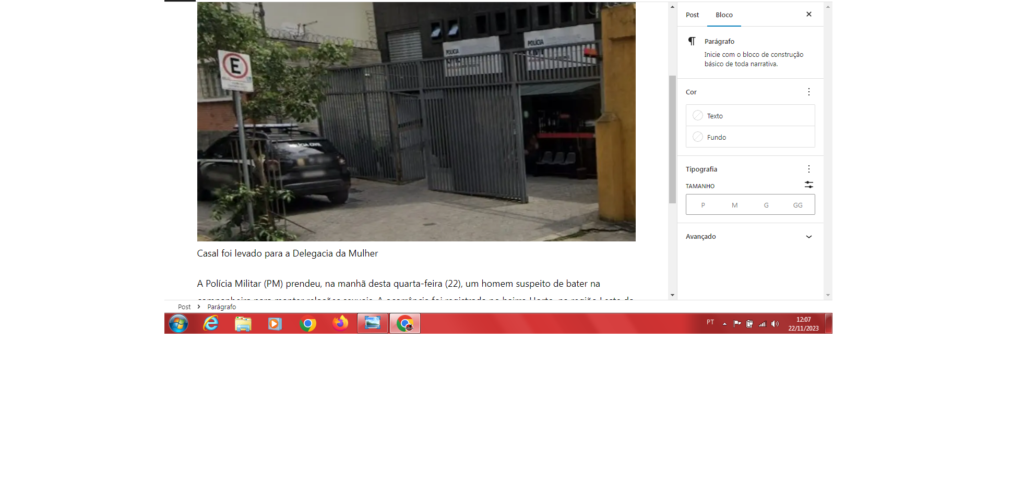Screen dimensions: 1024x487
Task: Click the tray icon right of the flag
Action: click(x=750, y=323)
